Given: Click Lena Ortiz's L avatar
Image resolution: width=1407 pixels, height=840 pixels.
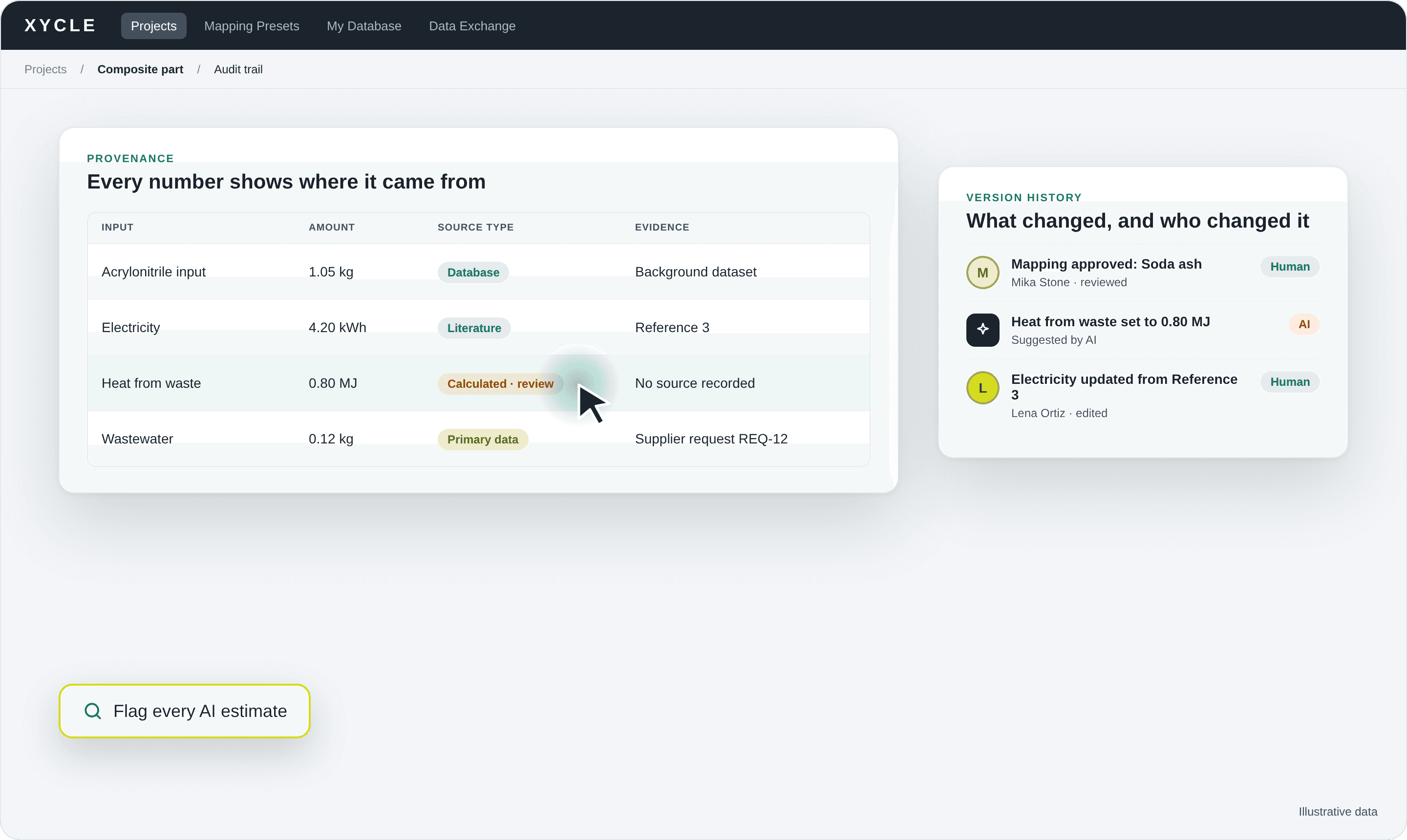Looking at the screenshot, I should pos(982,388).
